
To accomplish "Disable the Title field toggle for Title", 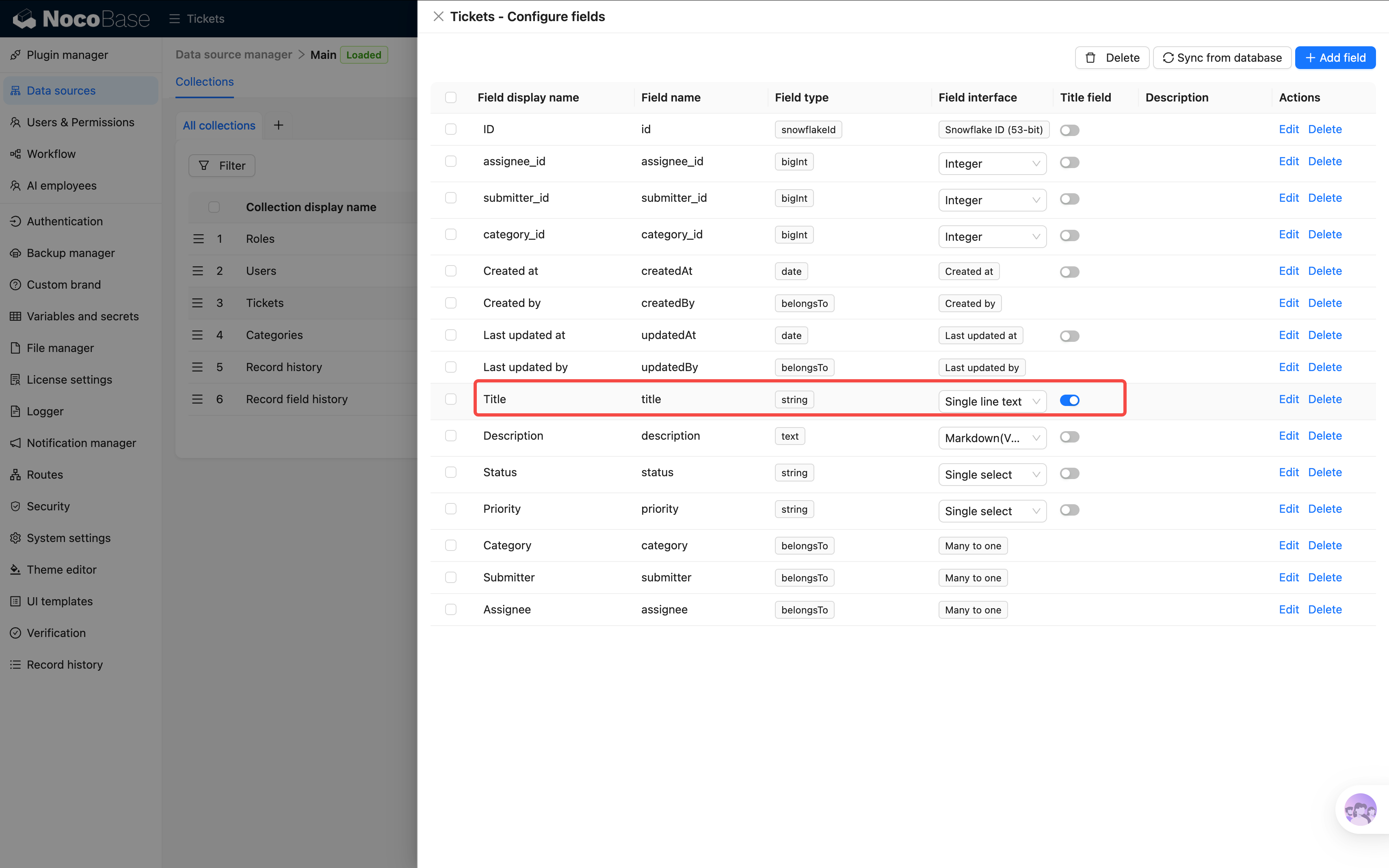I will (1069, 400).
